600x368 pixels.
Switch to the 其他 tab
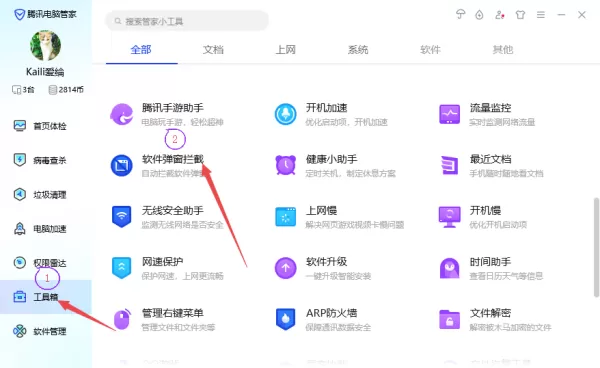coord(502,49)
